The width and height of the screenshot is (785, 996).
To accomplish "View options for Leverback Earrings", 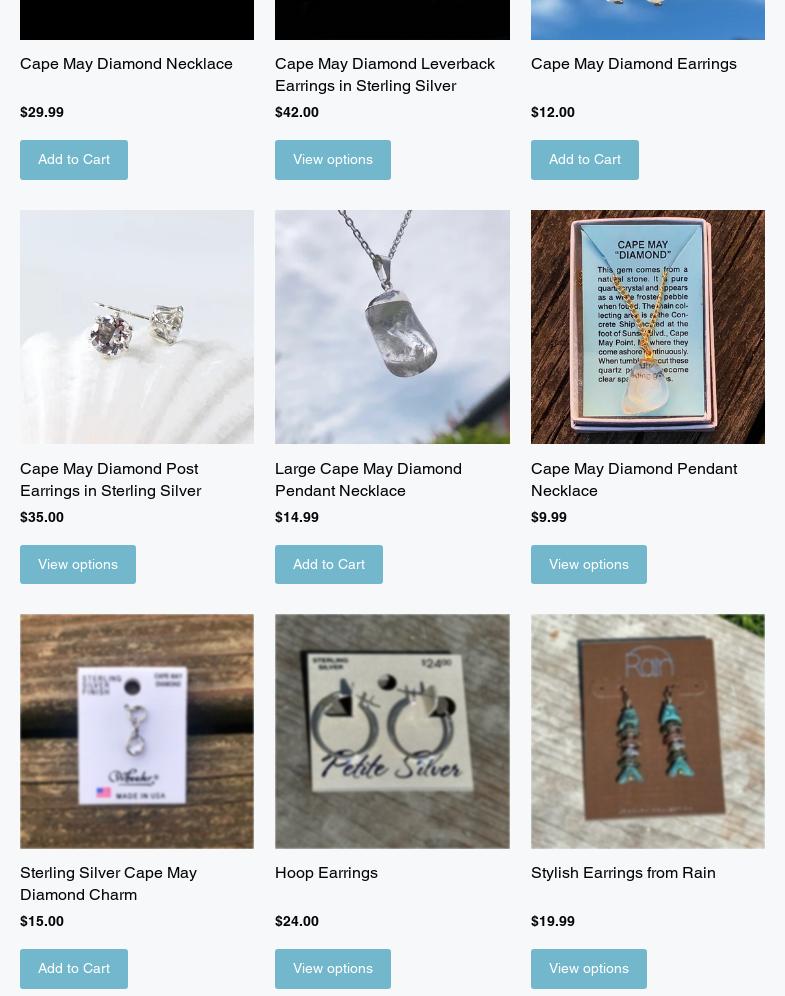I will [x=333, y=159].
